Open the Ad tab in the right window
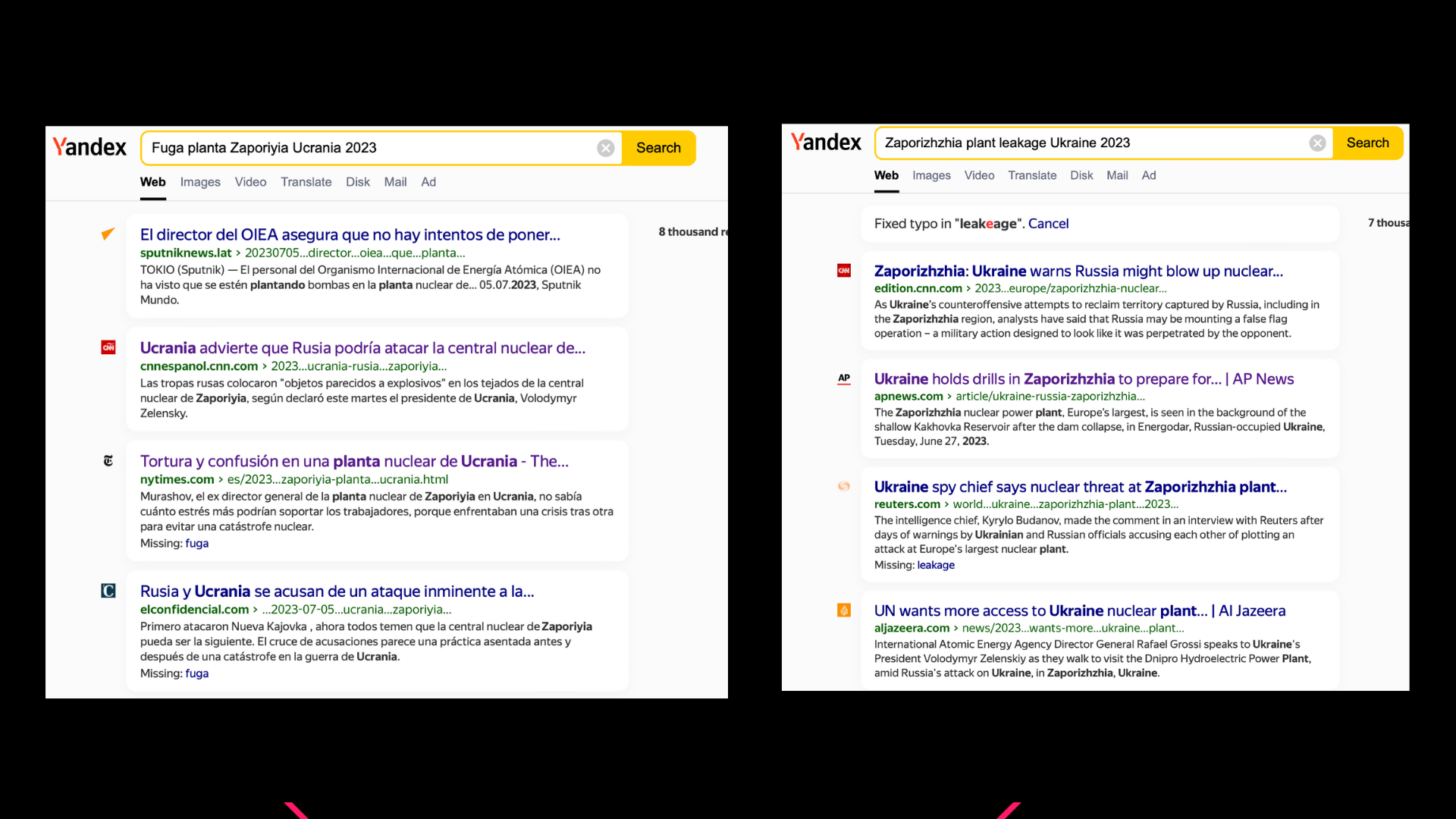 point(1149,175)
